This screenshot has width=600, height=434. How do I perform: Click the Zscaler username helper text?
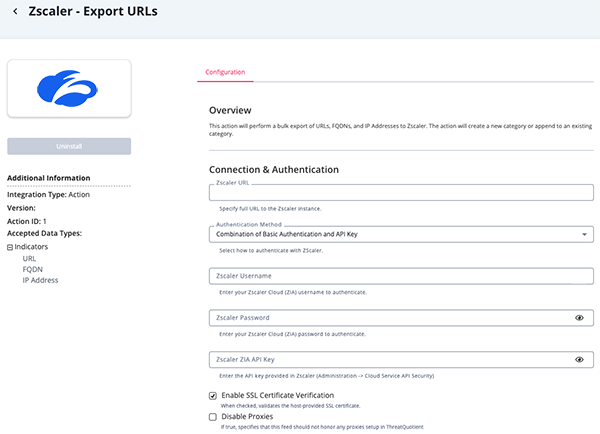[293, 292]
